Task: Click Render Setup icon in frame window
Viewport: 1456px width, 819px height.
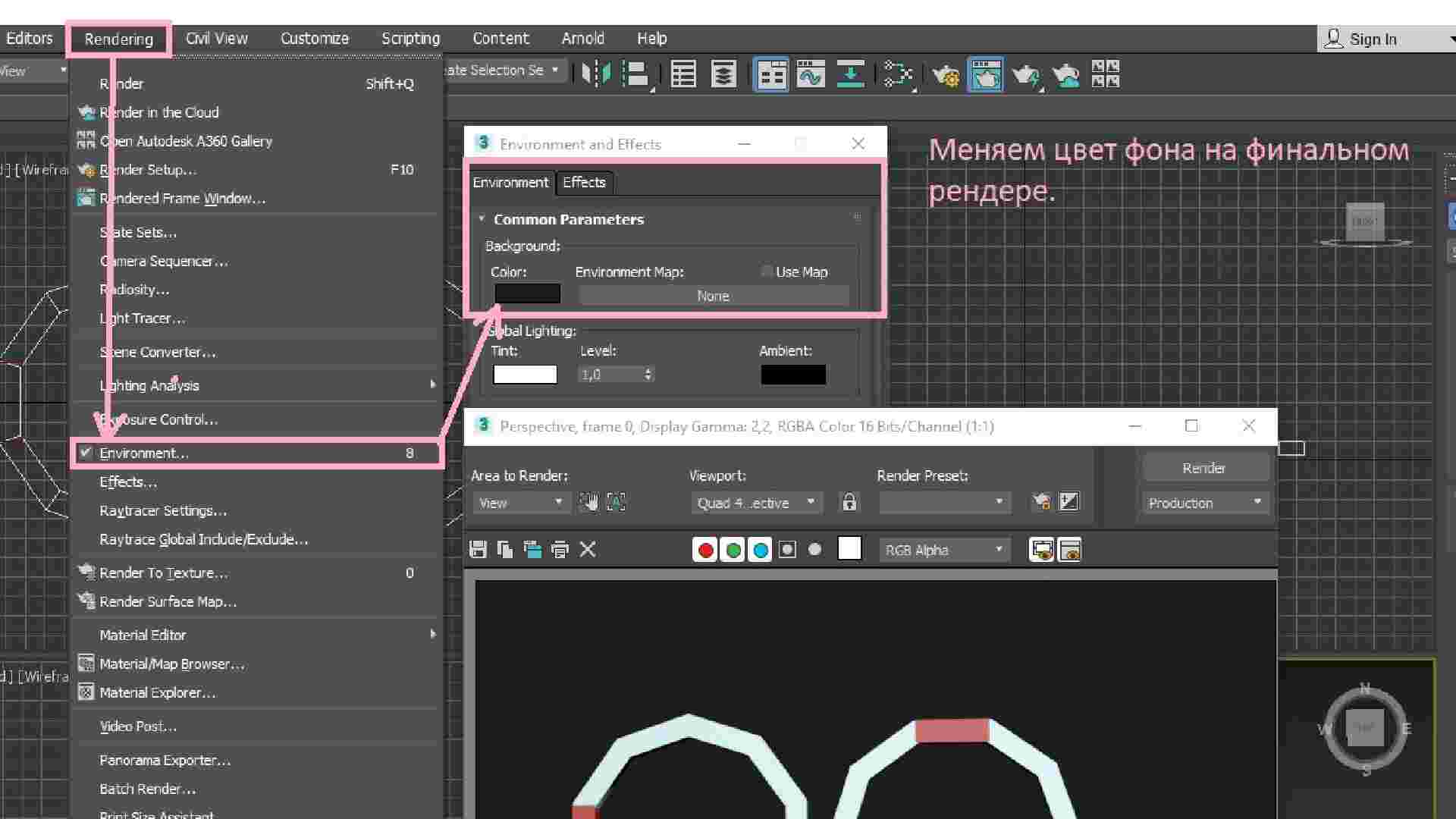Action: pos(1042,502)
